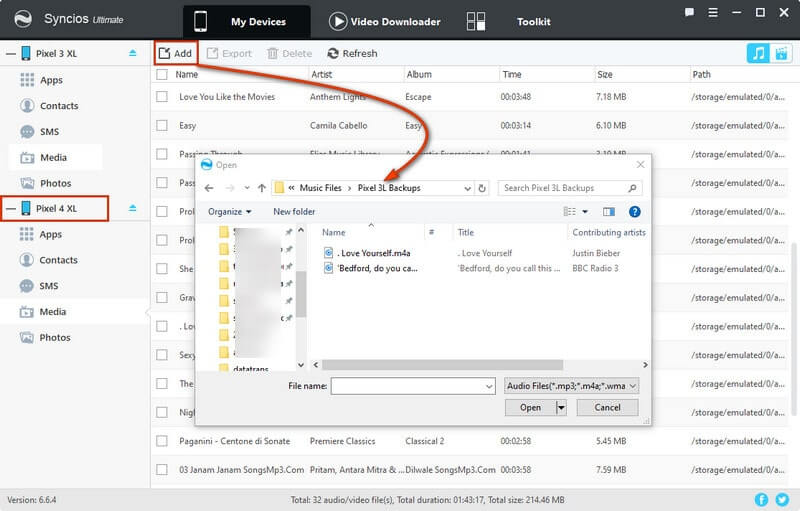The height and width of the screenshot is (511, 800).
Task: Select the datatrans folder in tree
Action: coord(251,368)
